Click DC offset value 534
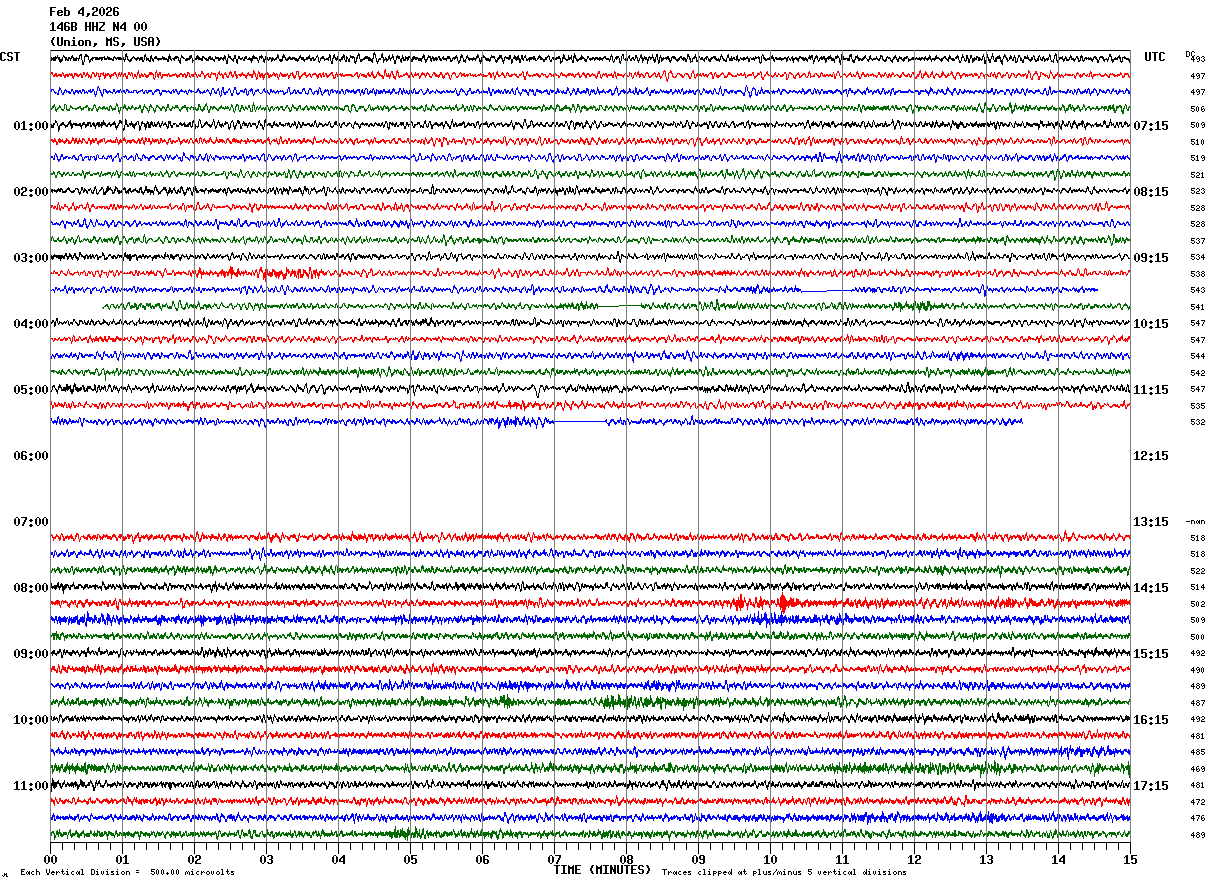The image size is (1210, 886). click(1197, 257)
